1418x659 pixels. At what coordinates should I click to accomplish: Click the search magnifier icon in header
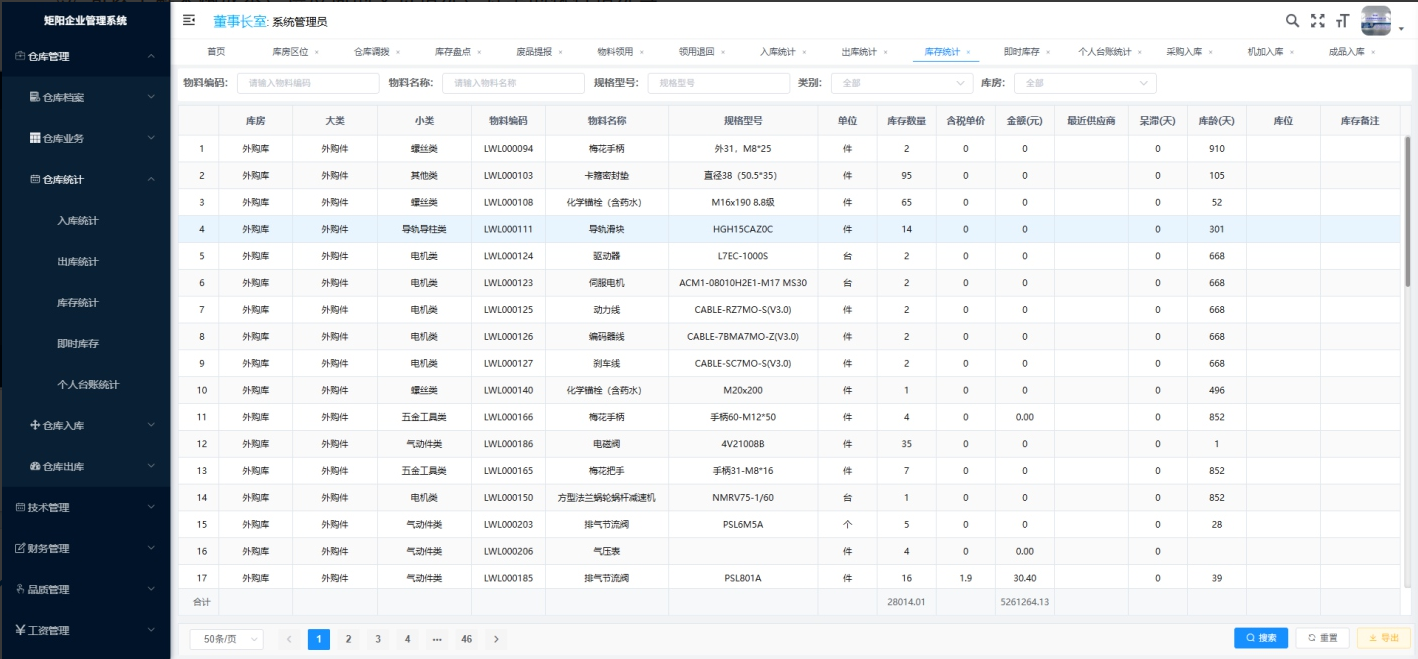(x=1292, y=20)
